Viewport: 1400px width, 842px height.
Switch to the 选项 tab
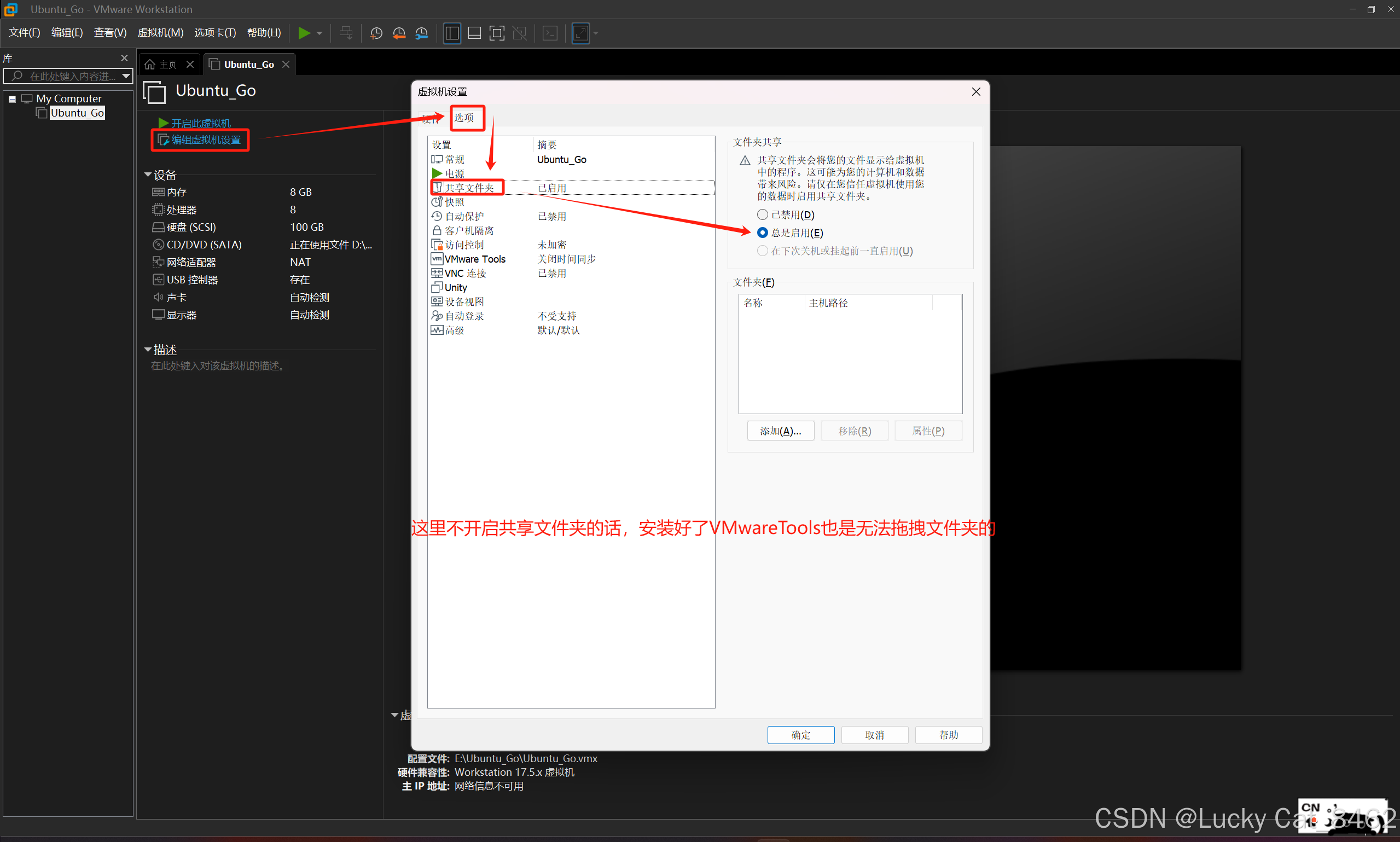coord(464,118)
